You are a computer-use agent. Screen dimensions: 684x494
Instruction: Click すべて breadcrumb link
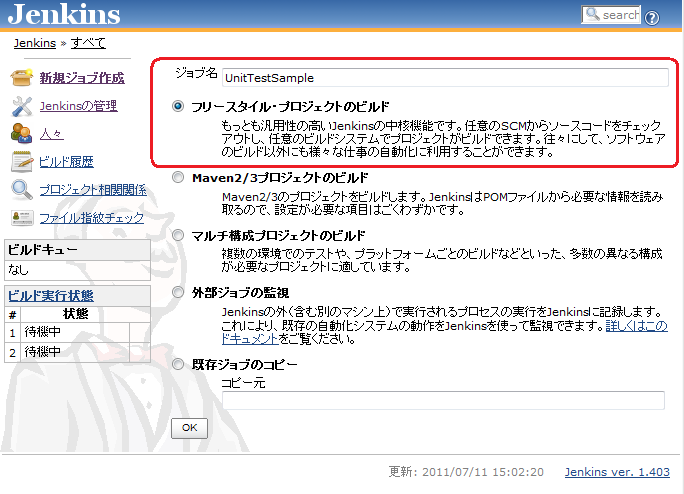89,43
